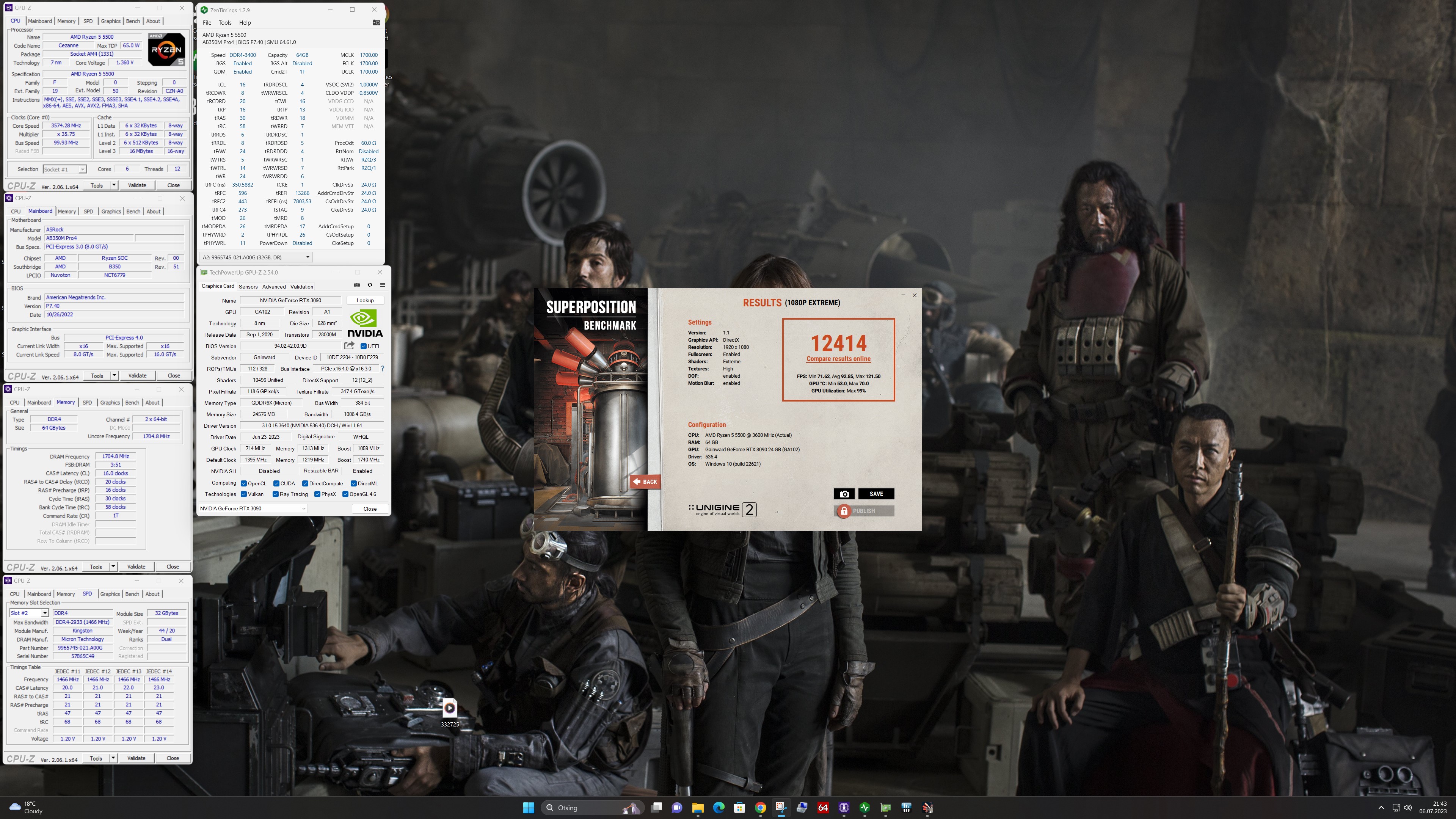Image resolution: width=1456 pixels, height=819 pixels.
Task: Expand Tools arrow in CPU-Z CPU window
Action: (114, 185)
